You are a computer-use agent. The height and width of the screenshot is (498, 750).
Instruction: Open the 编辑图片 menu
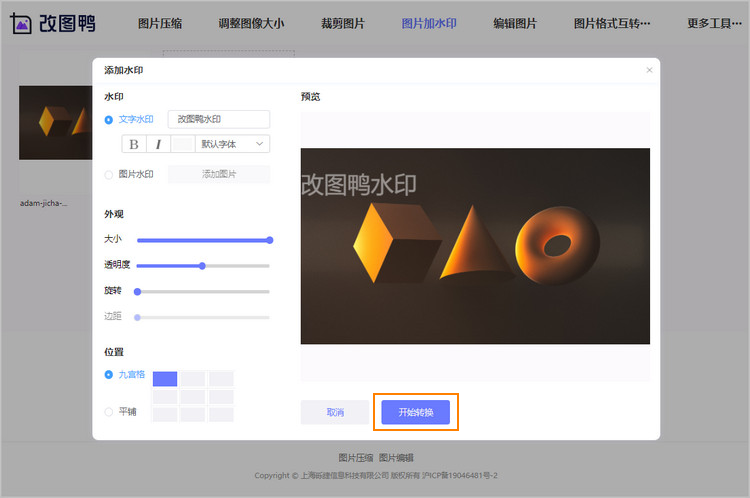pyautogui.click(x=515, y=23)
